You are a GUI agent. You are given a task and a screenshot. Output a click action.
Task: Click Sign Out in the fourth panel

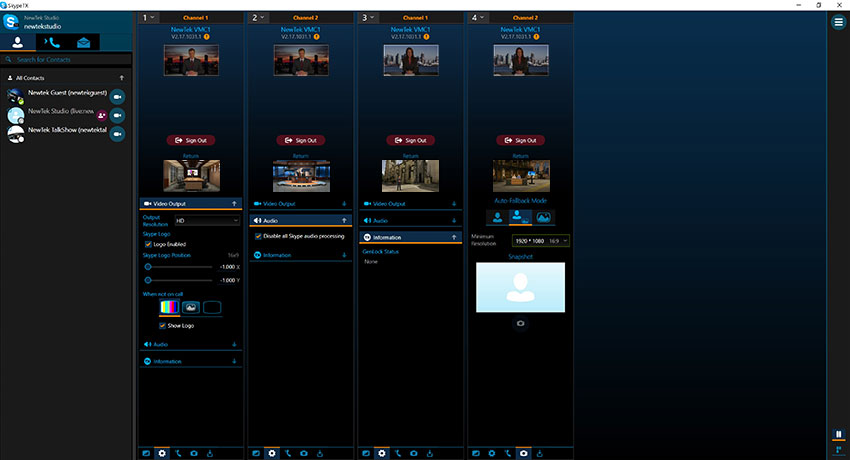(519, 140)
